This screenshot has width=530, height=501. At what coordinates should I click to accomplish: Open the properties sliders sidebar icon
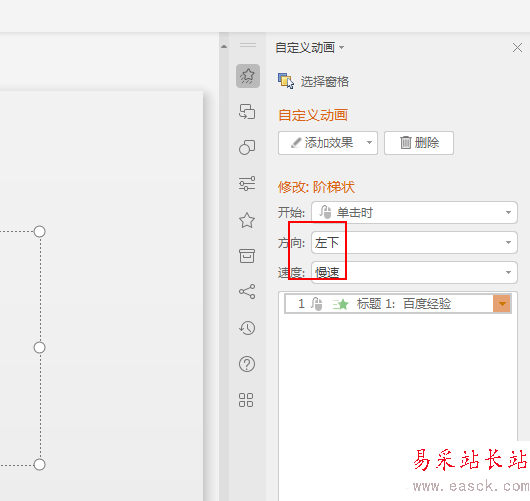tap(247, 184)
